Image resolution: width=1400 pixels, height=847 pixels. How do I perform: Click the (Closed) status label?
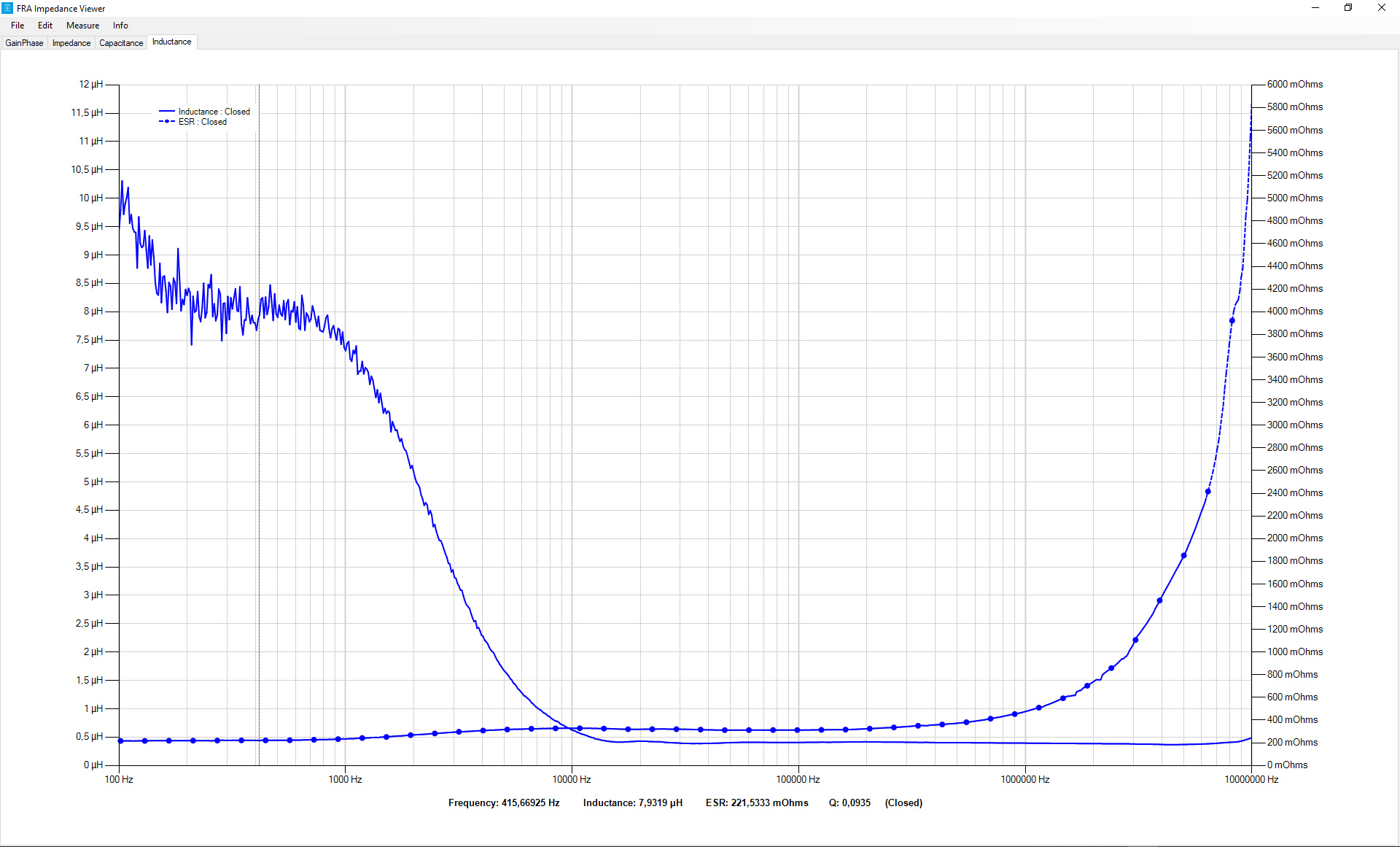pyautogui.click(x=903, y=802)
